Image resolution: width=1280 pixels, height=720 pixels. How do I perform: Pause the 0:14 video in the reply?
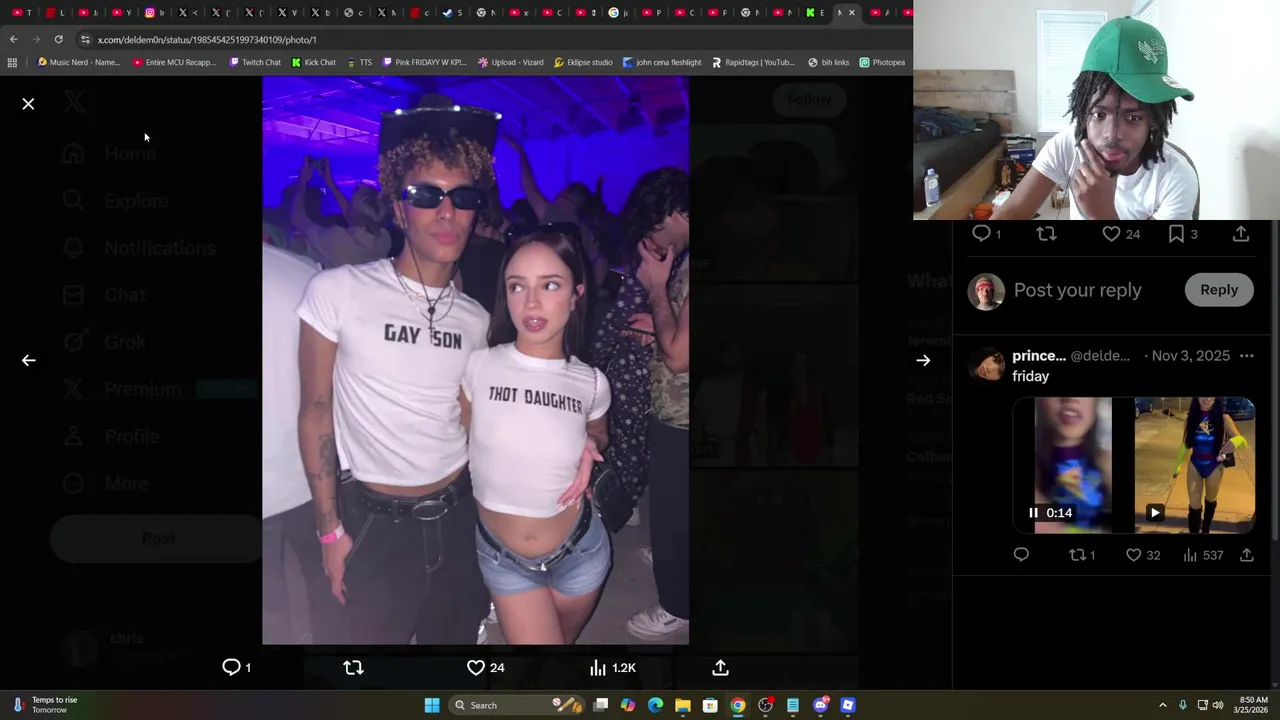click(1034, 512)
